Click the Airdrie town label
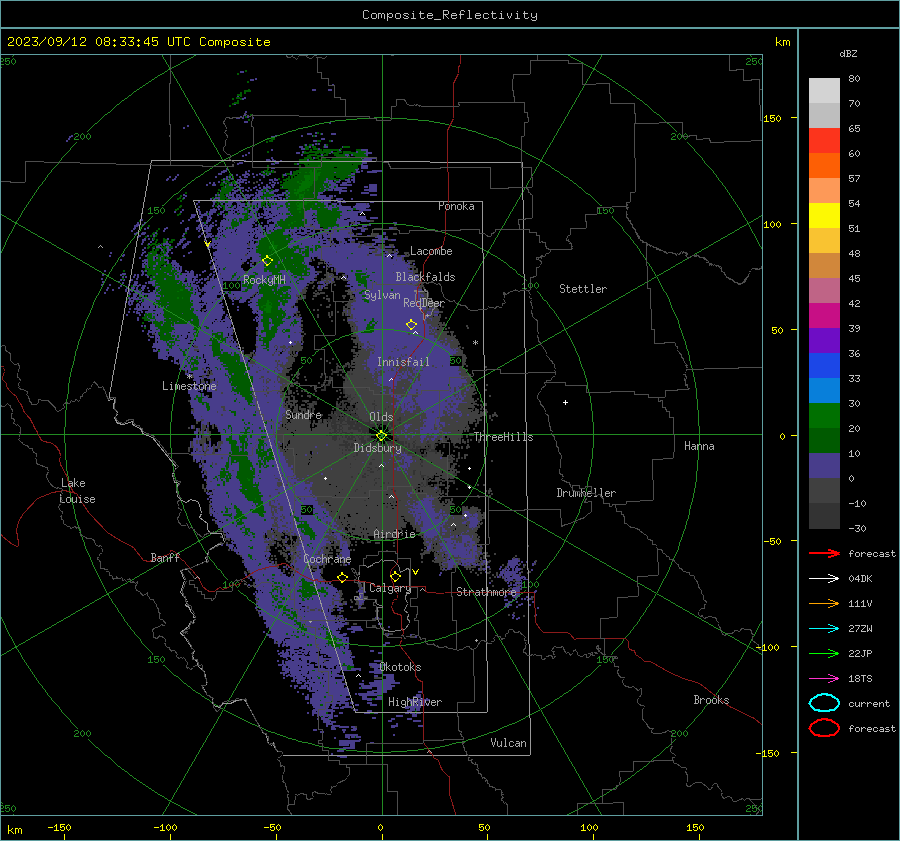 tap(394, 534)
